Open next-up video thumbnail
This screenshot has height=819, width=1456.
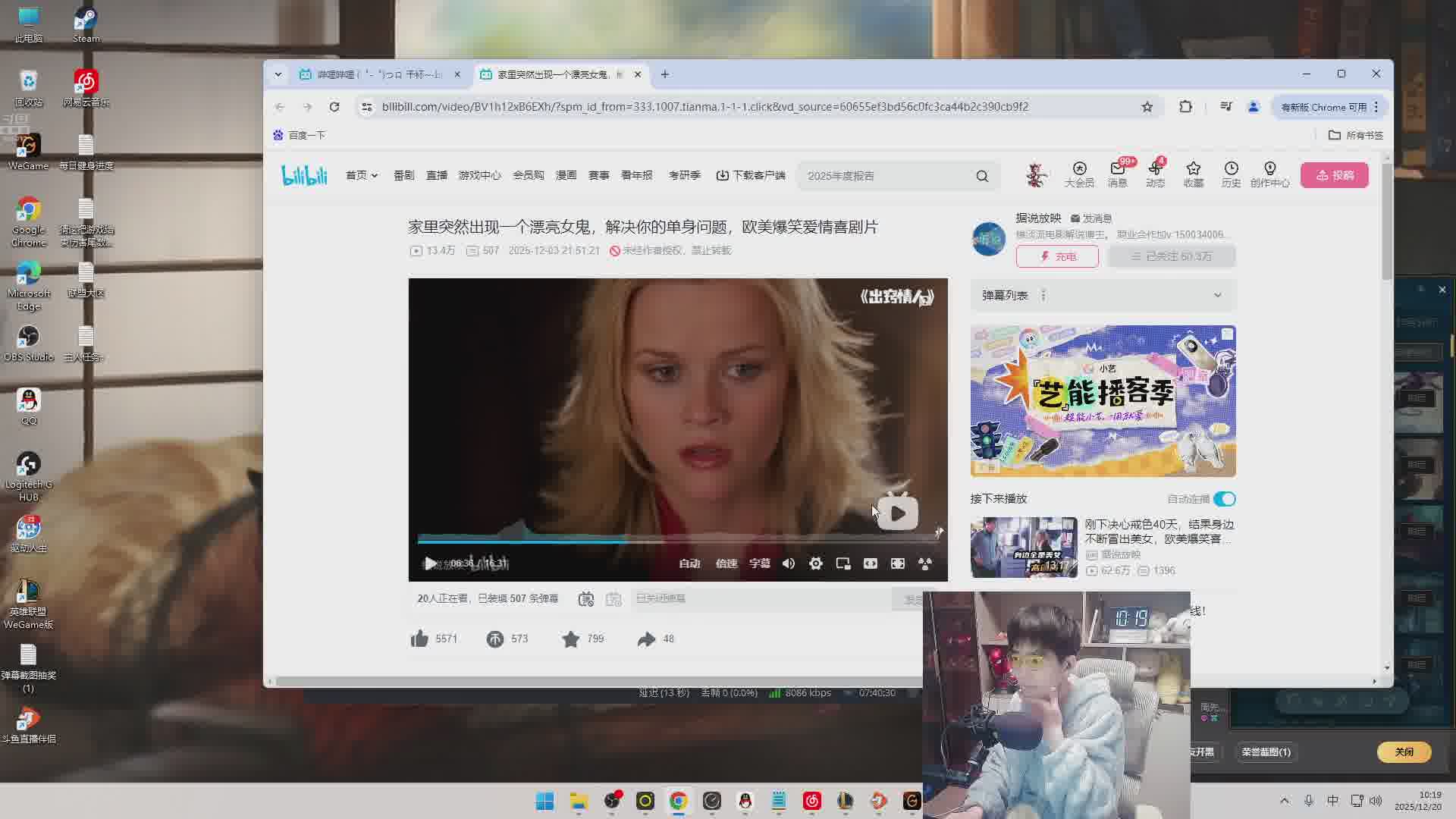pyautogui.click(x=1024, y=547)
